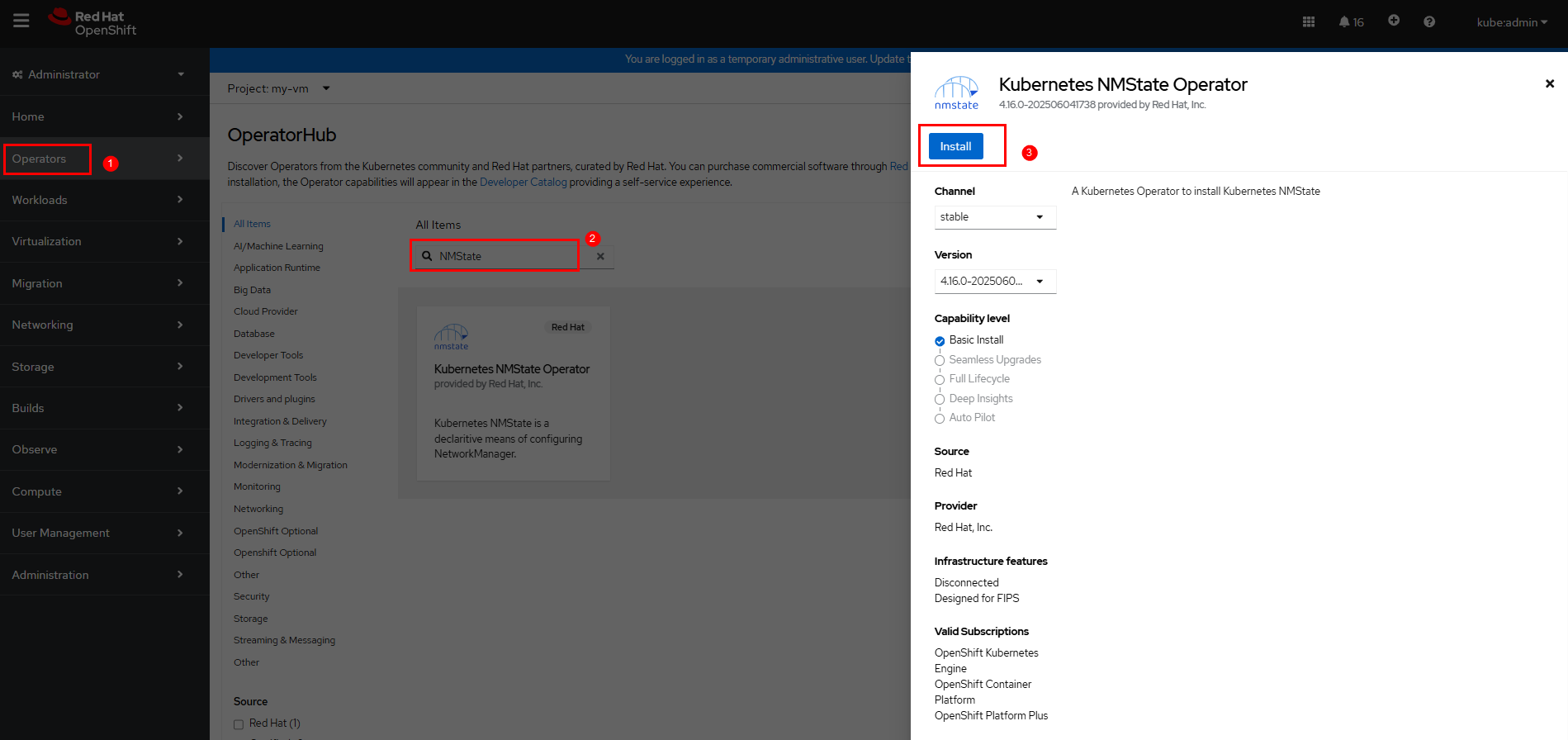This screenshot has width=1568, height=740.
Task: Filter by Development Tools category
Action: (275, 377)
